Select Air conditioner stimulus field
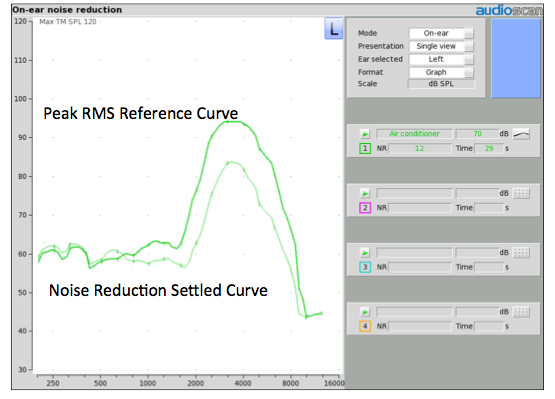 pos(414,134)
